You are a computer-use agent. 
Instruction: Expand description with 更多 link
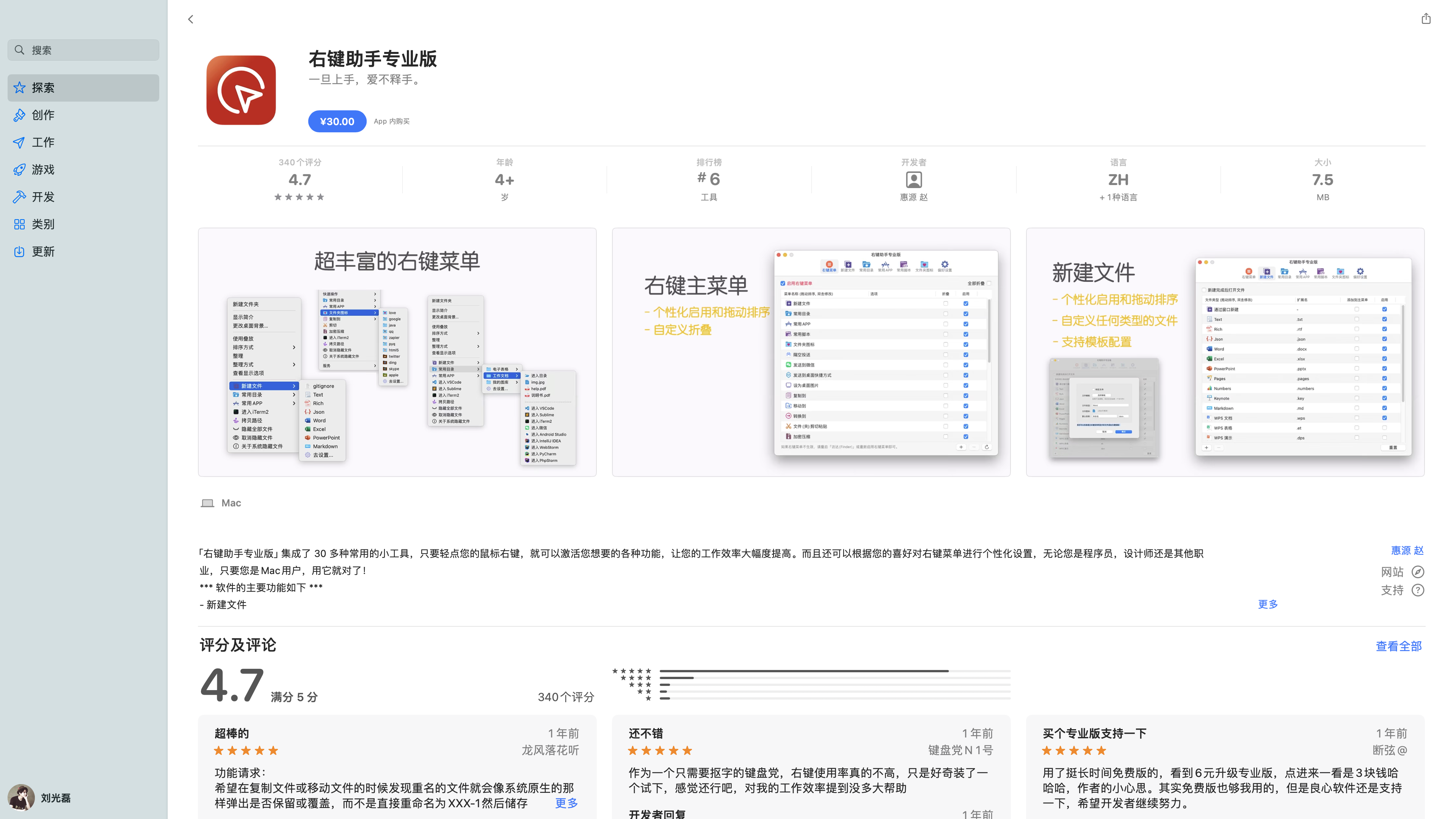click(1268, 604)
